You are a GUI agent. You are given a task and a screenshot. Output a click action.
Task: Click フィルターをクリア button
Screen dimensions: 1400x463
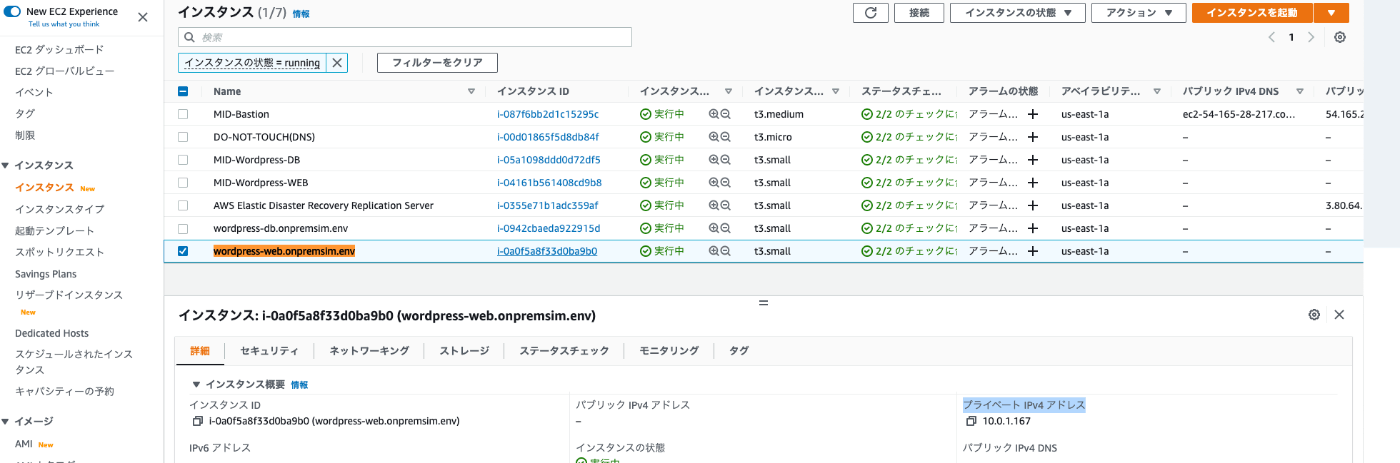coord(437,63)
